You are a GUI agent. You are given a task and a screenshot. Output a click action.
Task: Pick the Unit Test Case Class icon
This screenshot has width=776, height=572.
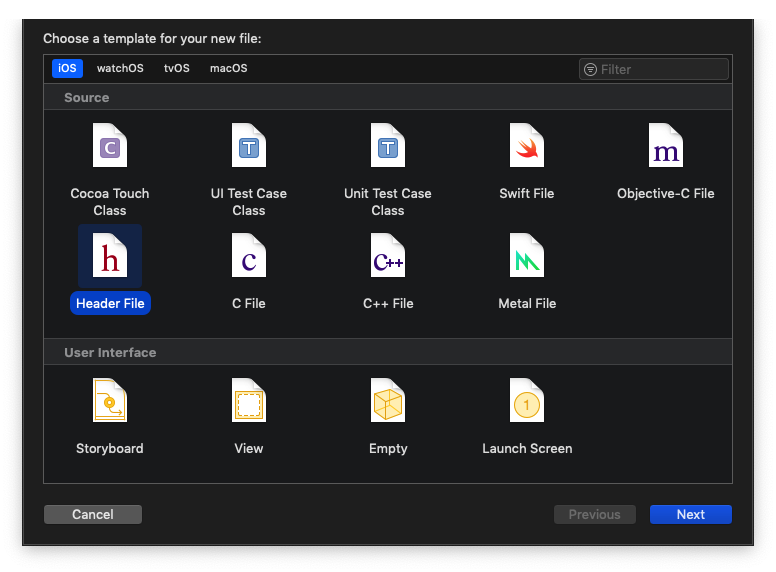(388, 146)
